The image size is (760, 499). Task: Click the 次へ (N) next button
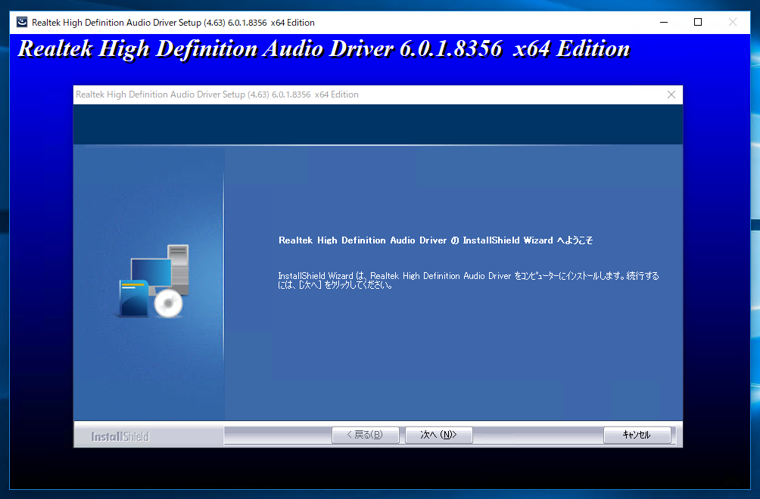pyautogui.click(x=439, y=435)
